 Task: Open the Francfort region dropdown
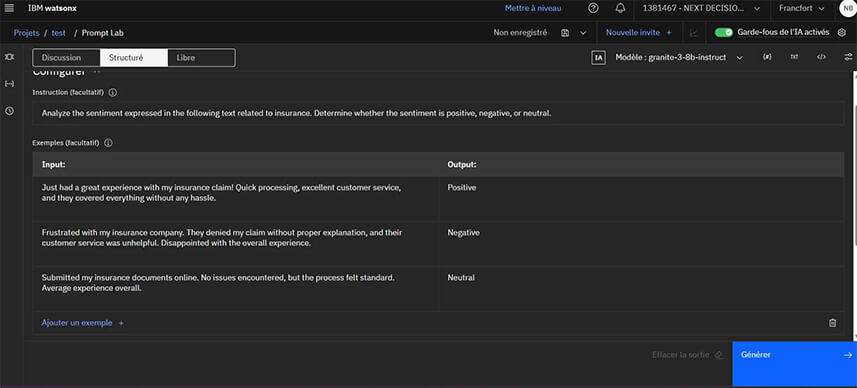801,8
